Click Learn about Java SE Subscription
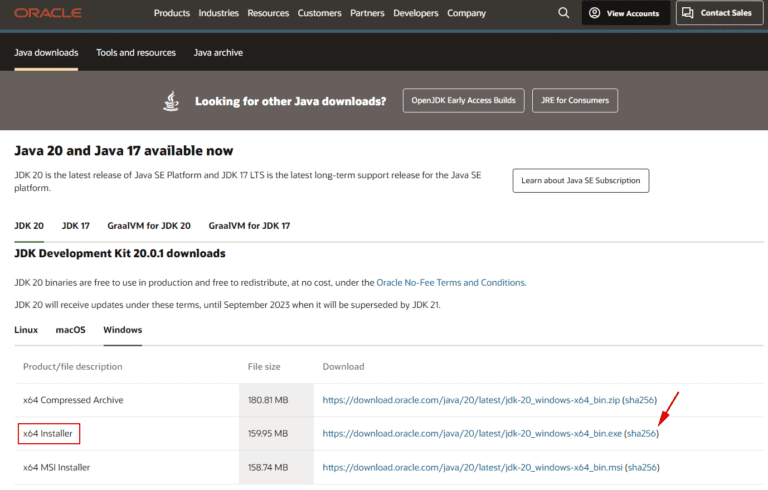Viewport: 768px width, 490px height. 581,180
